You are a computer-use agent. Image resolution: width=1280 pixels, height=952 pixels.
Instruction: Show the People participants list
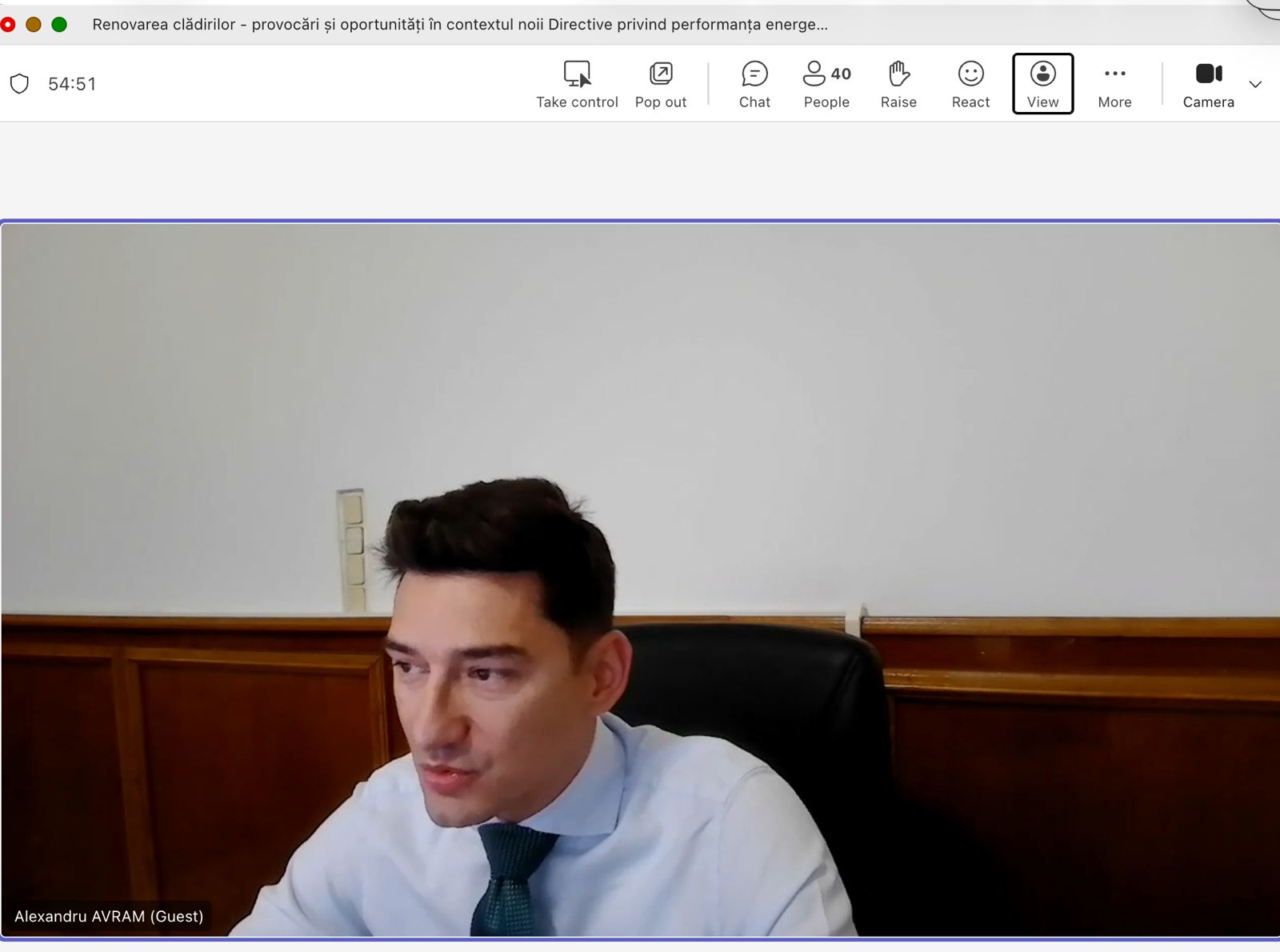point(826,83)
